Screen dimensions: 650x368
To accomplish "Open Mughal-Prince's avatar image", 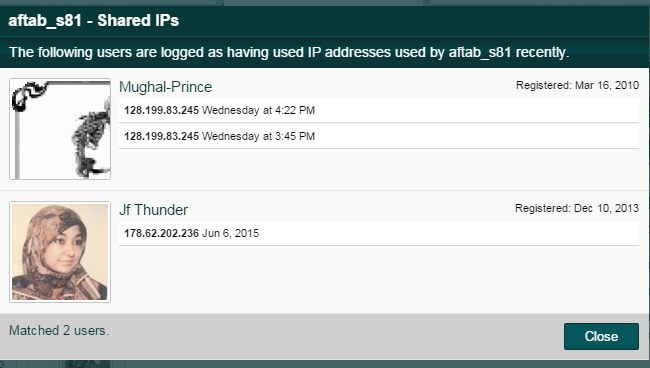I will pyautogui.click(x=60, y=129).
